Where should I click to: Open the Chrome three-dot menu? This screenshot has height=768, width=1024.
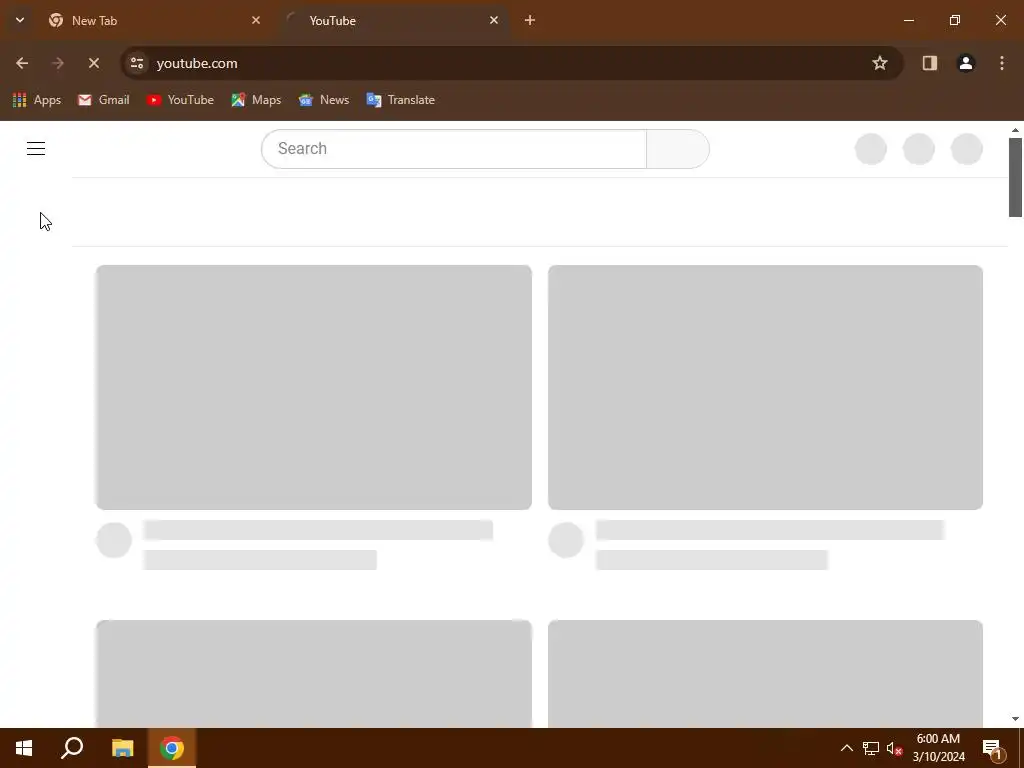click(x=1002, y=63)
